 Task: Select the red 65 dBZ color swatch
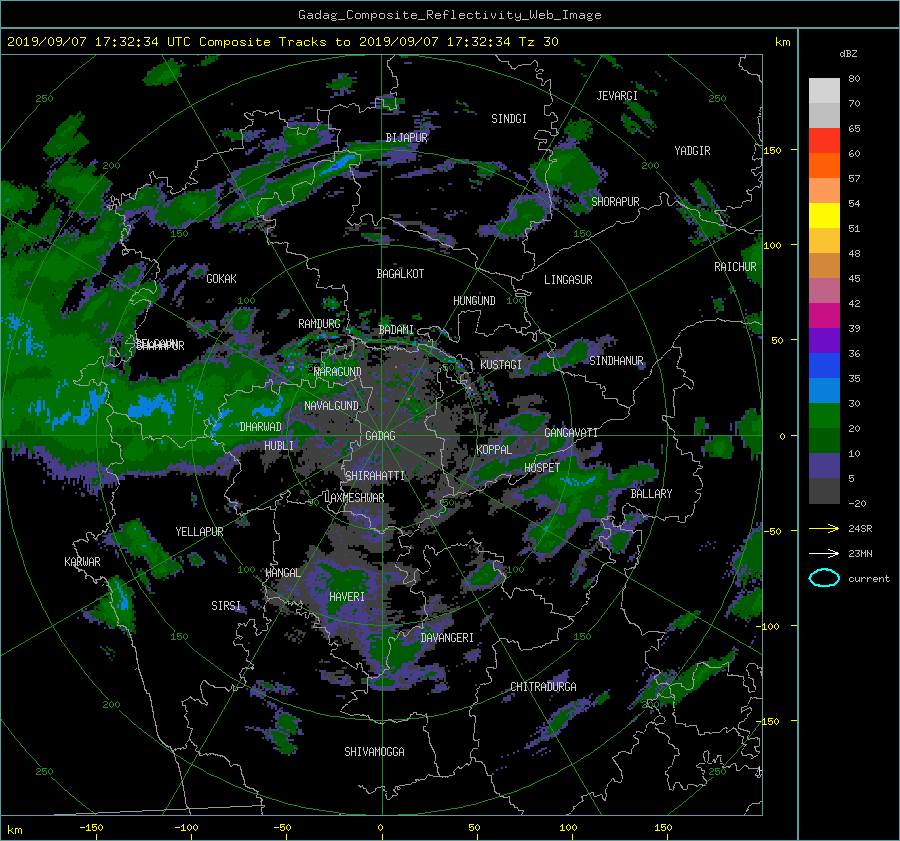824,140
